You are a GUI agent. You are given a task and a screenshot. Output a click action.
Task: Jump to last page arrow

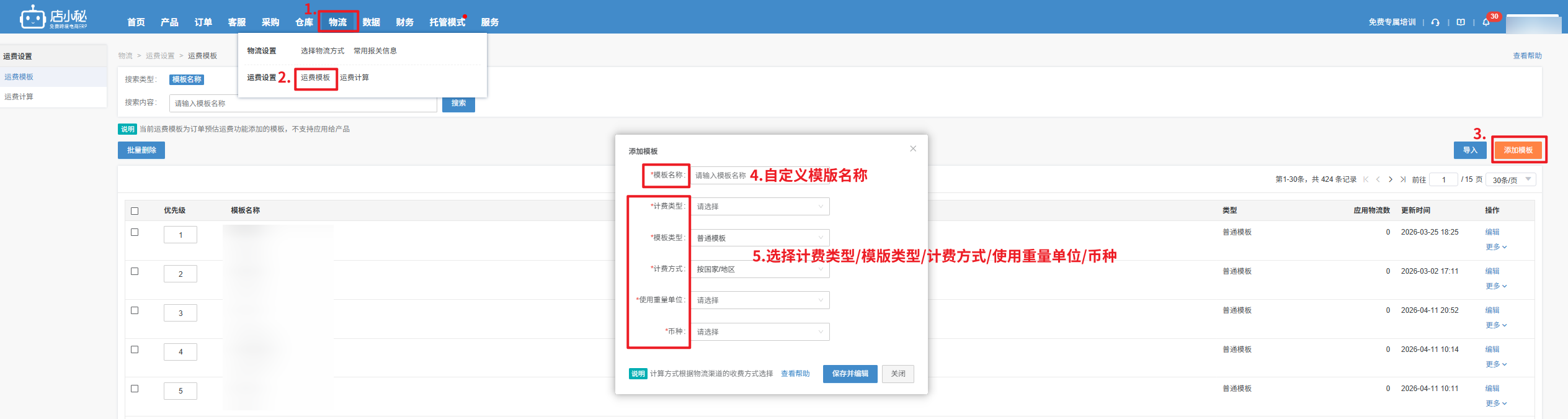(x=1403, y=179)
